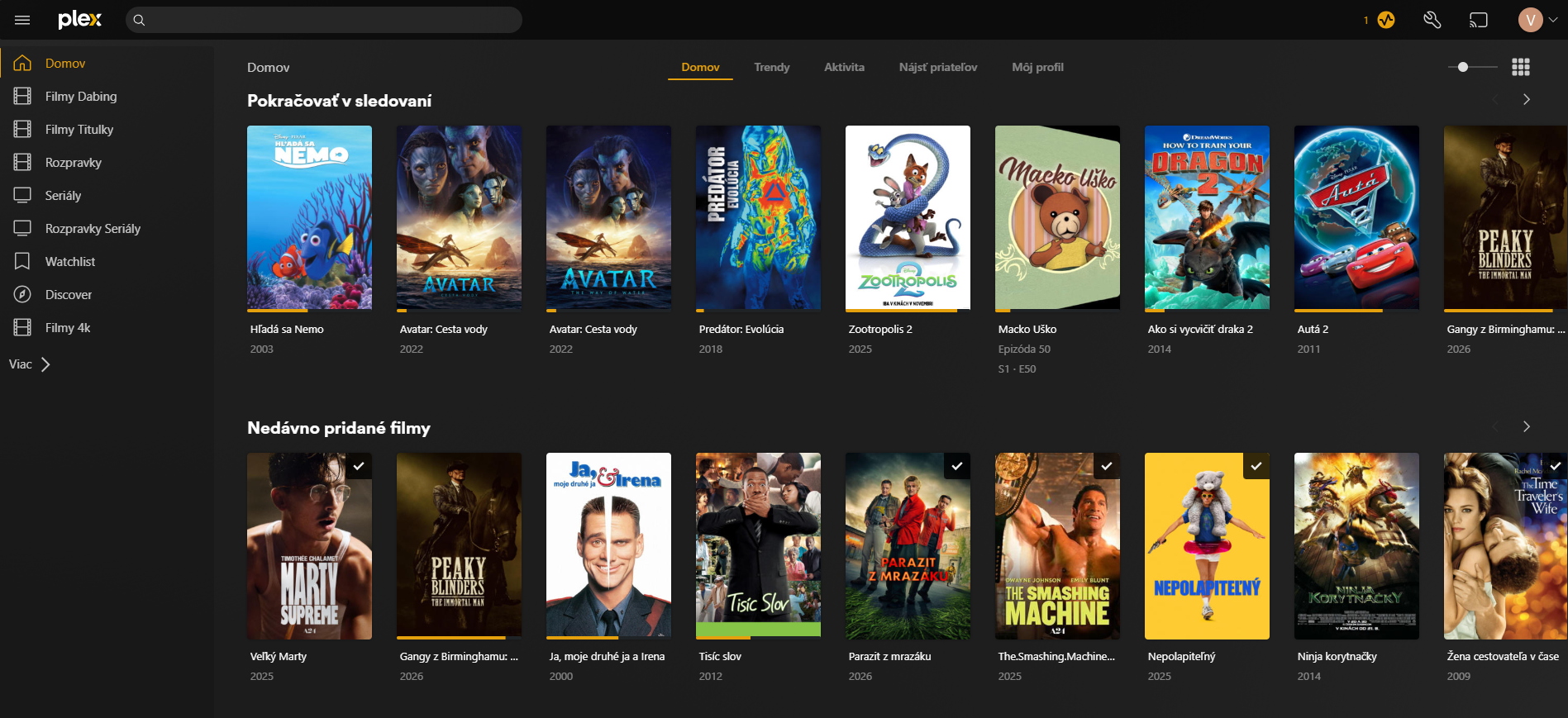Click the Rozpravky film icon
Screen dimensions: 1568x718
[22, 162]
